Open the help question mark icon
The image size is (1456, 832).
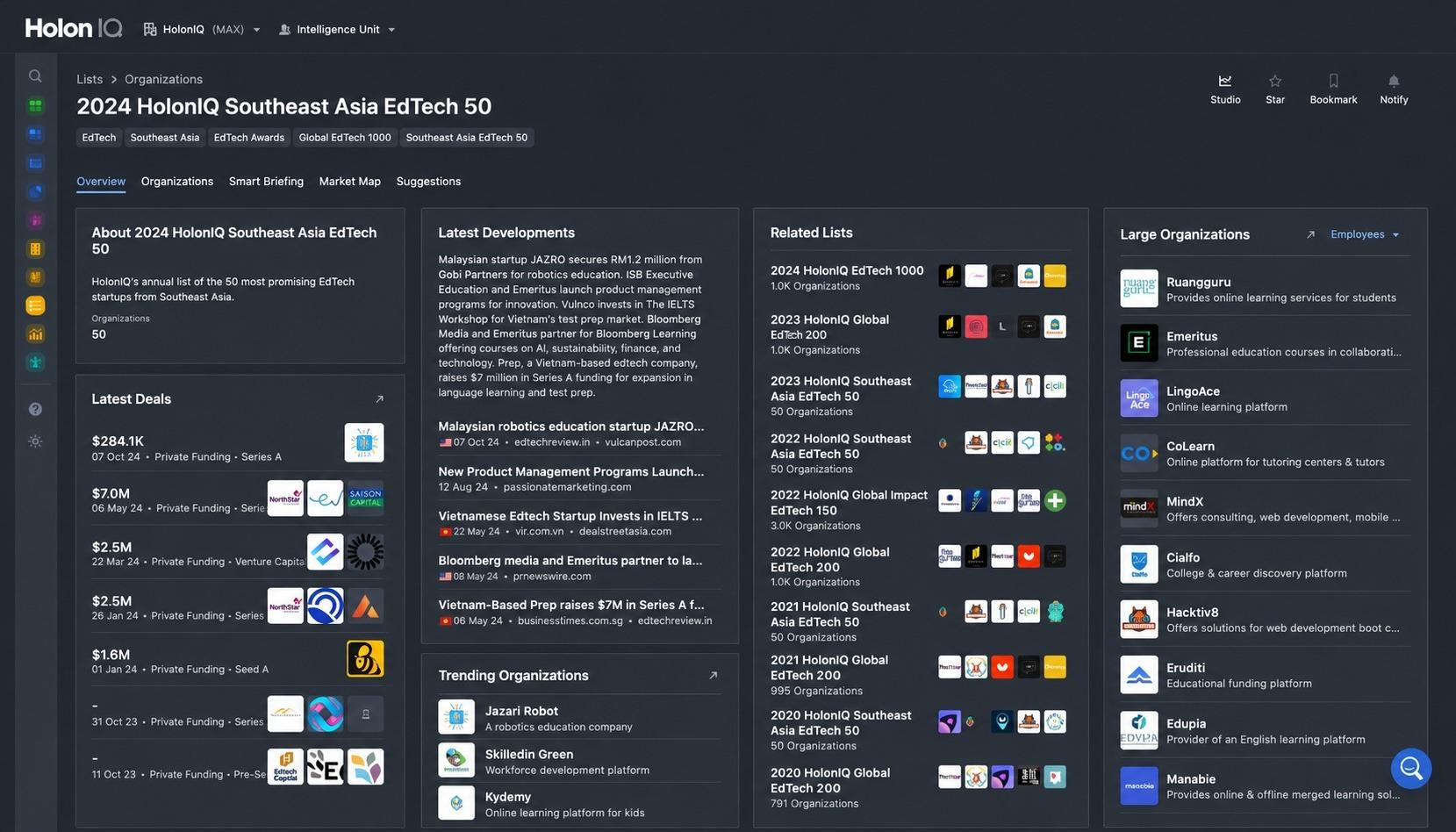coord(35,409)
